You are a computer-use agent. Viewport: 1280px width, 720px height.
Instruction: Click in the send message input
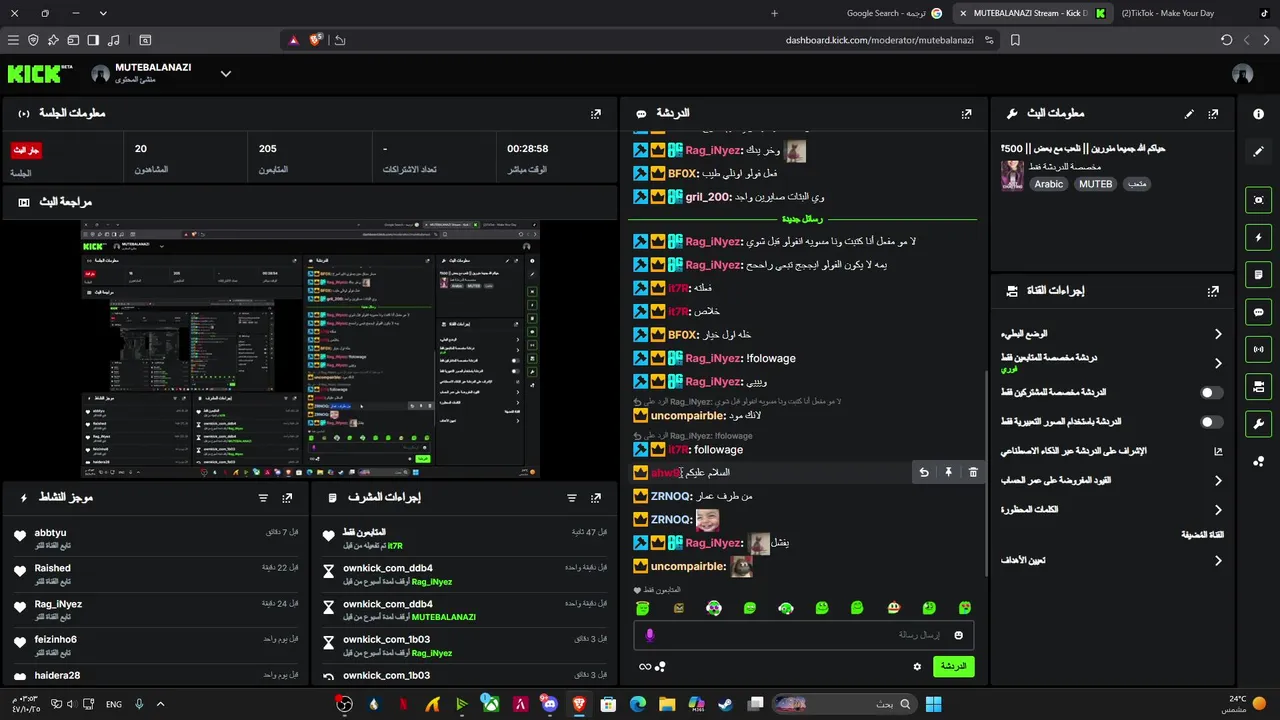coord(803,635)
